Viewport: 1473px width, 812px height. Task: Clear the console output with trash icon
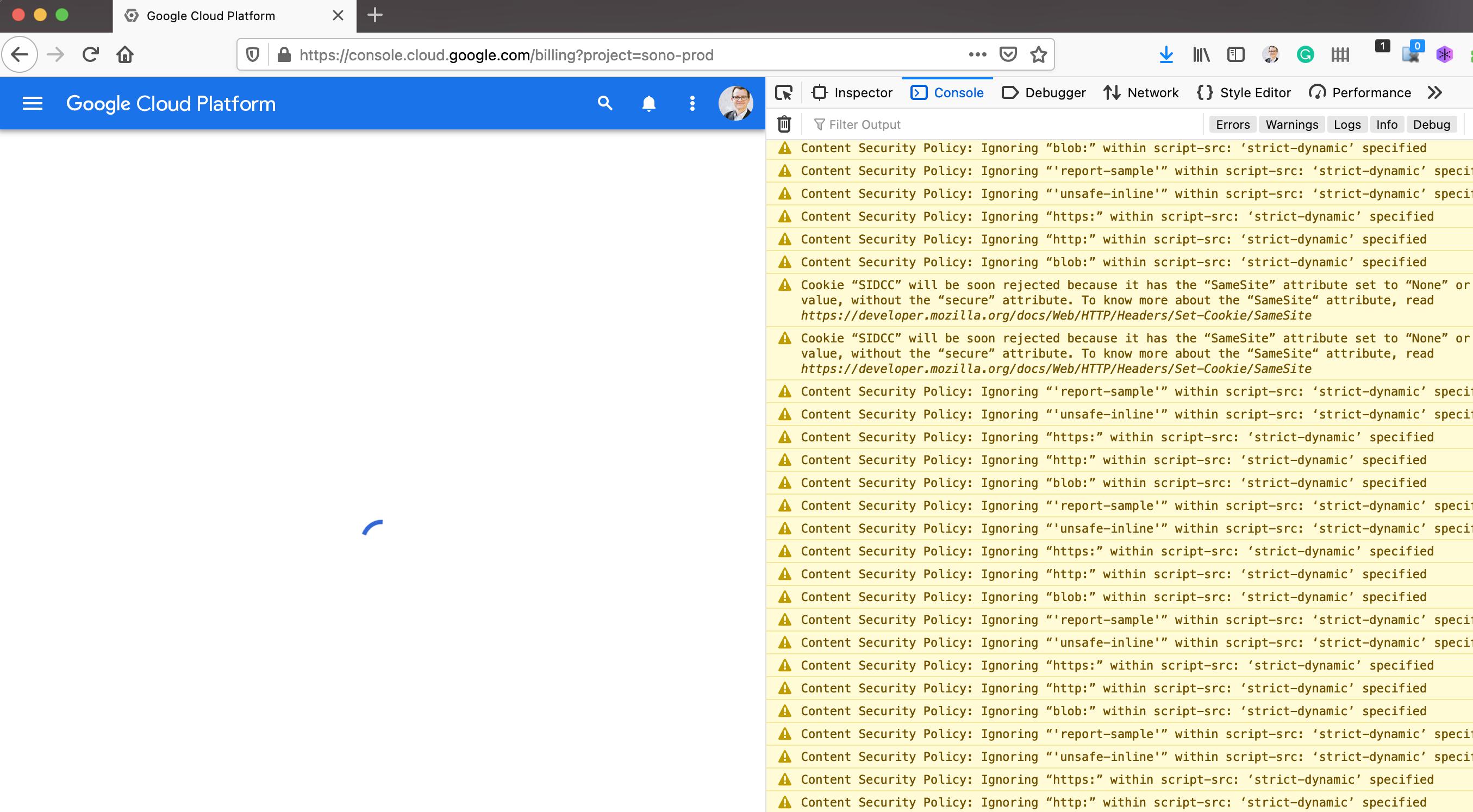[x=784, y=124]
